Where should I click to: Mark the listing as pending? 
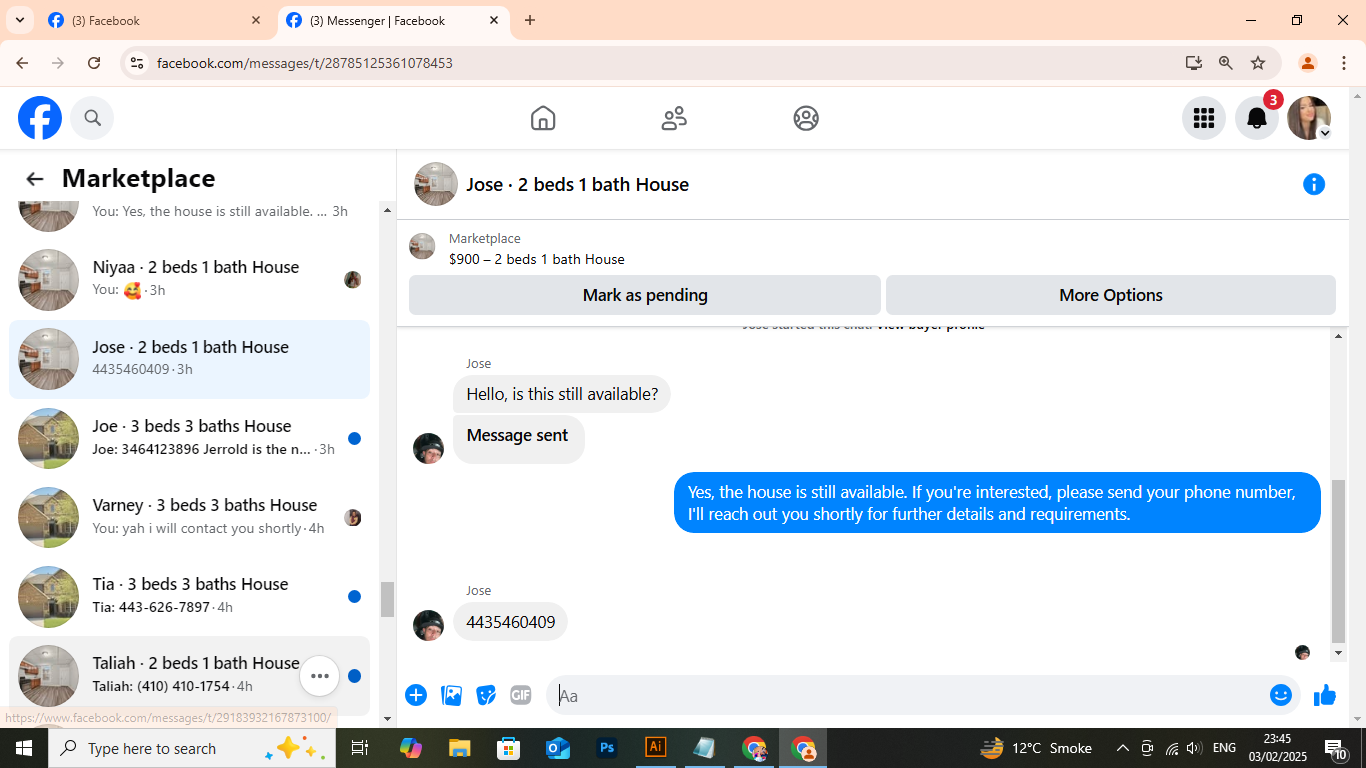[x=645, y=295]
